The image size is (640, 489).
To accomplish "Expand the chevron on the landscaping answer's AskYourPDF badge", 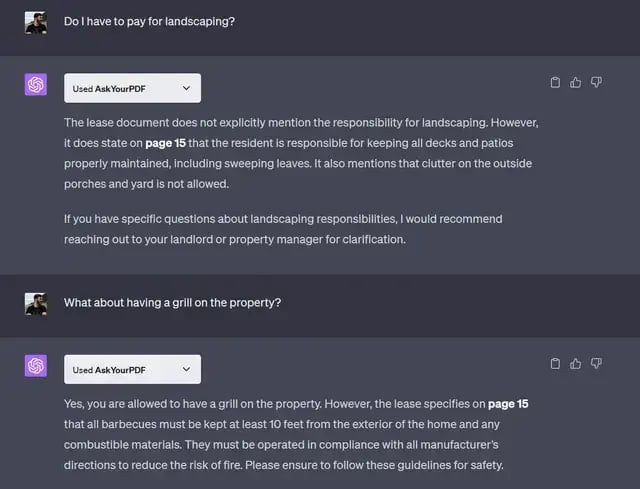I will [186, 88].
